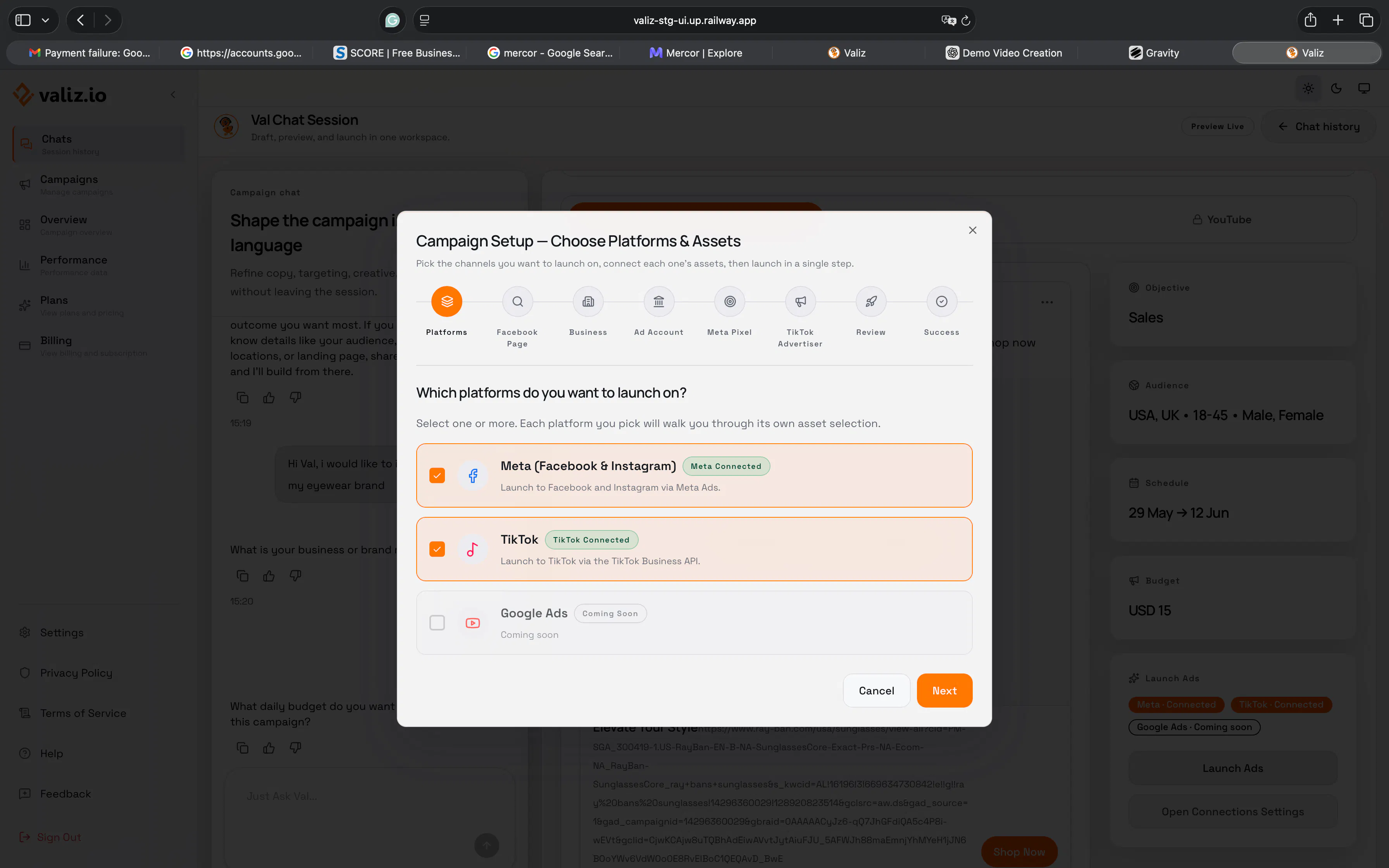
Task: Reload the page in the browser
Action: 965,21
